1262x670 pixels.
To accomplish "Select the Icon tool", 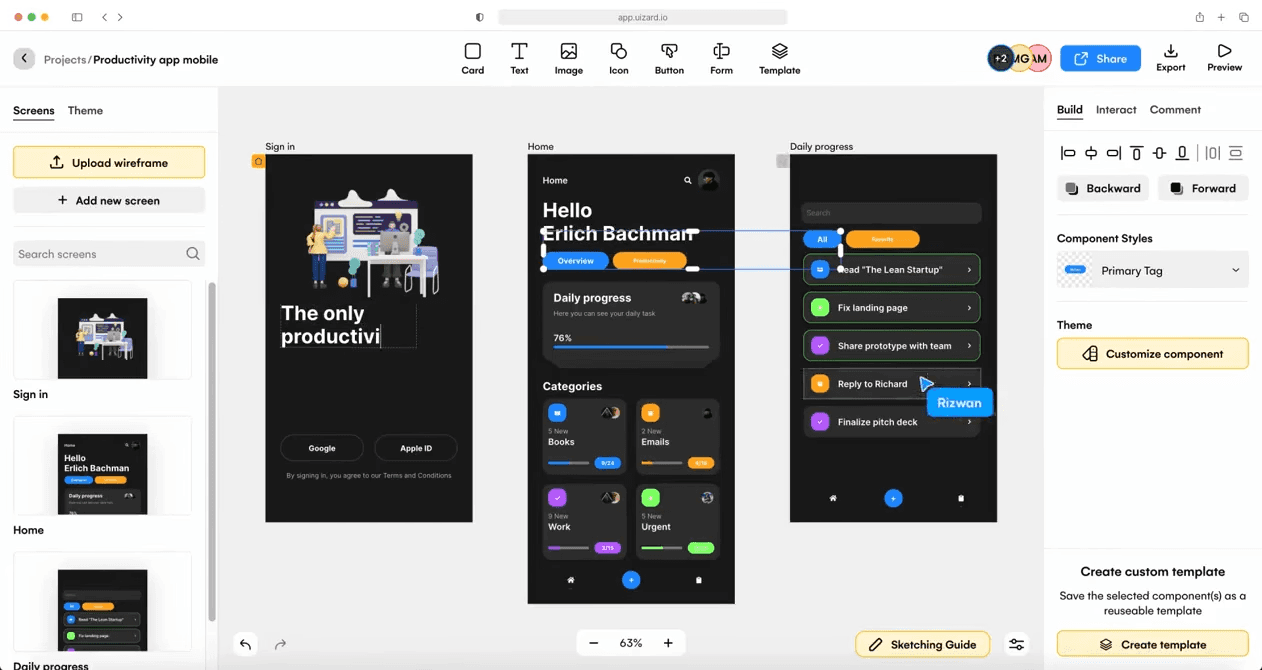I will click(x=619, y=58).
